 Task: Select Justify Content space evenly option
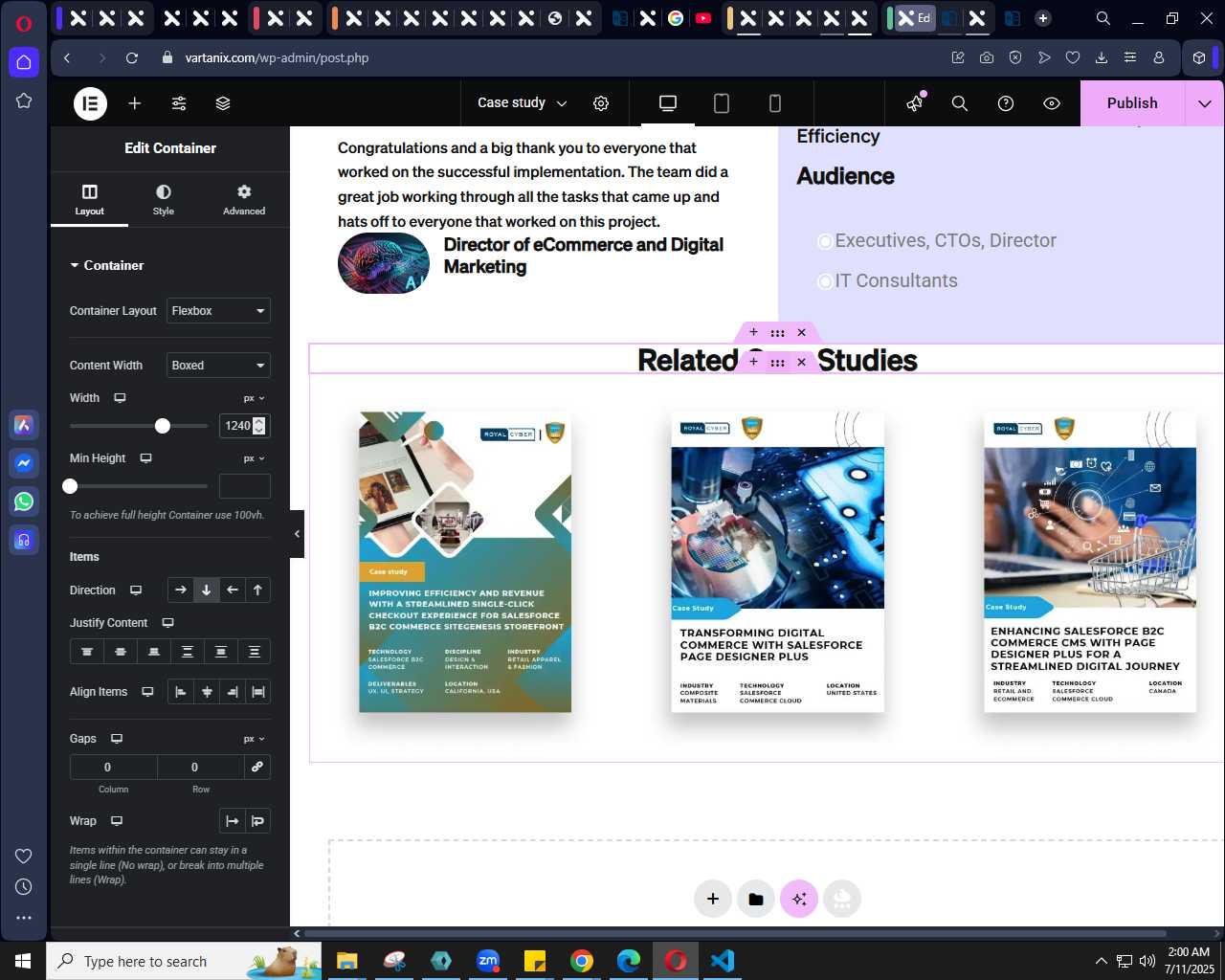tap(255, 652)
